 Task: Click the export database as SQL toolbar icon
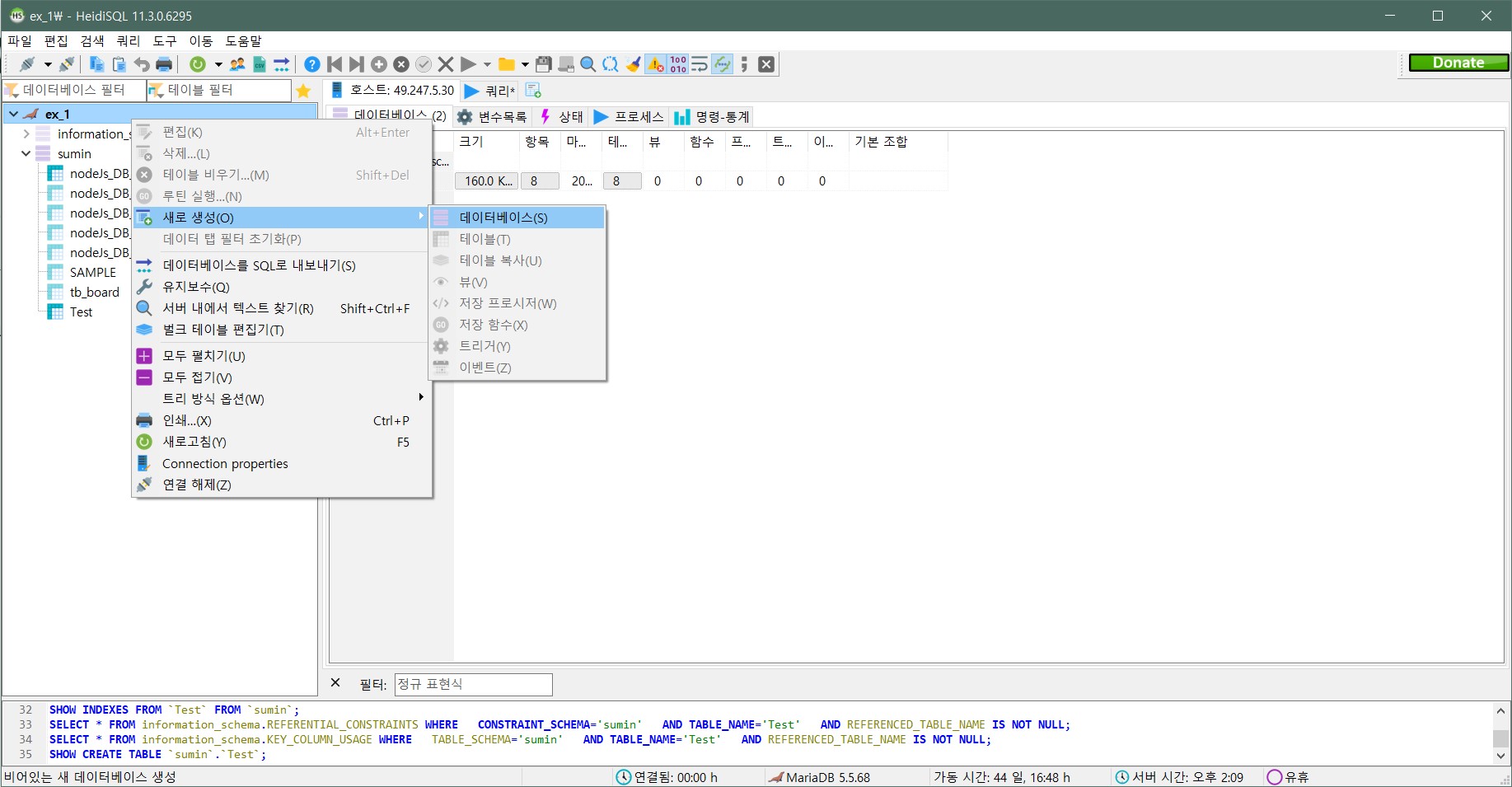click(x=282, y=64)
